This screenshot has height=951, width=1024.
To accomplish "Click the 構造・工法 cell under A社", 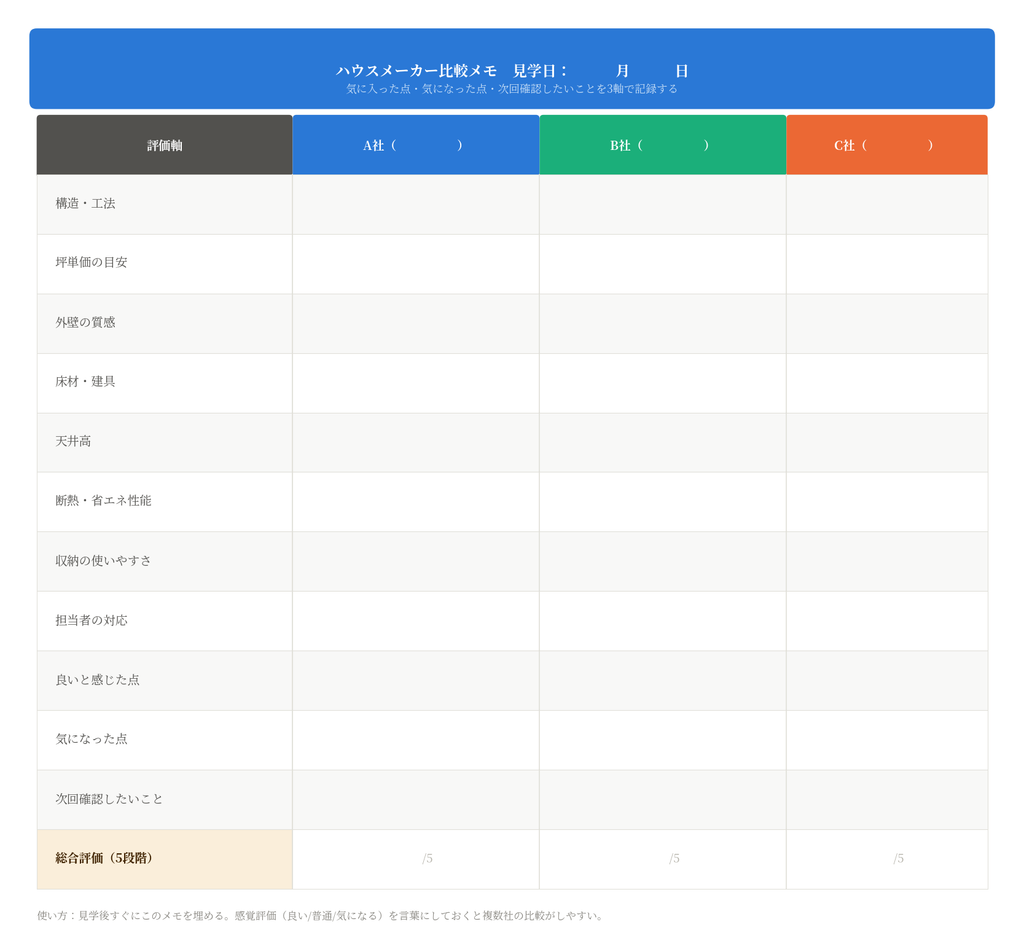I will pyautogui.click(x=416, y=204).
